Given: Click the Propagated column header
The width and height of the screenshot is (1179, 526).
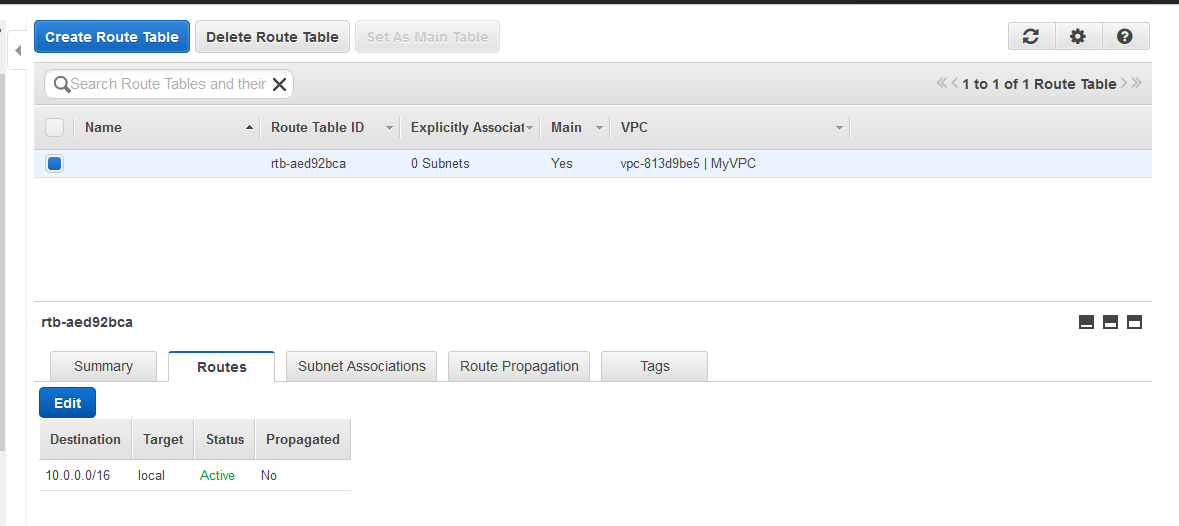Looking at the screenshot, I should pyautogui.click(x=303, y=440).
